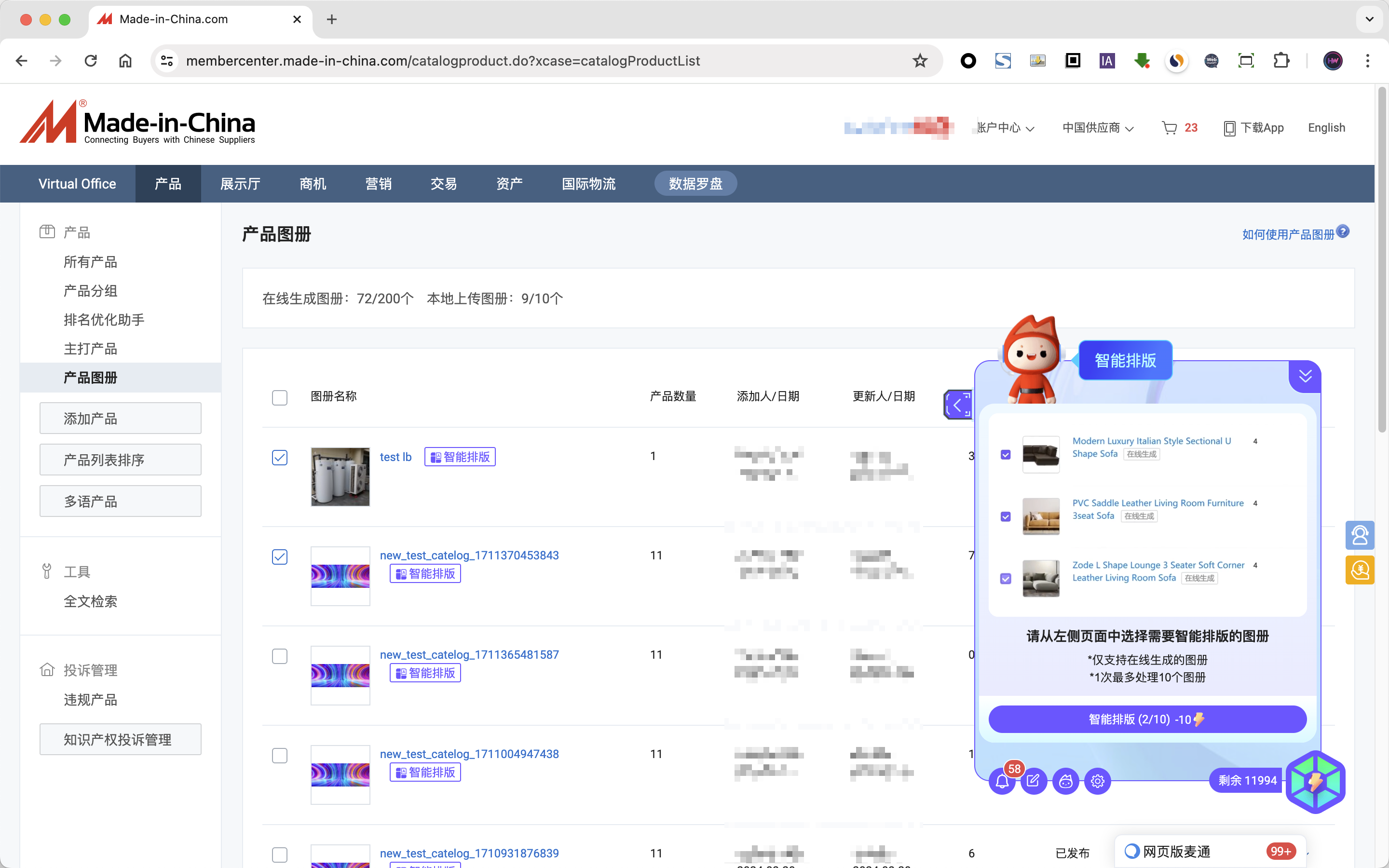Viewport: 1389px width, 868px height.
Task: Expand 中国供应商 dropdown menu
Action: pos(1097,127)
